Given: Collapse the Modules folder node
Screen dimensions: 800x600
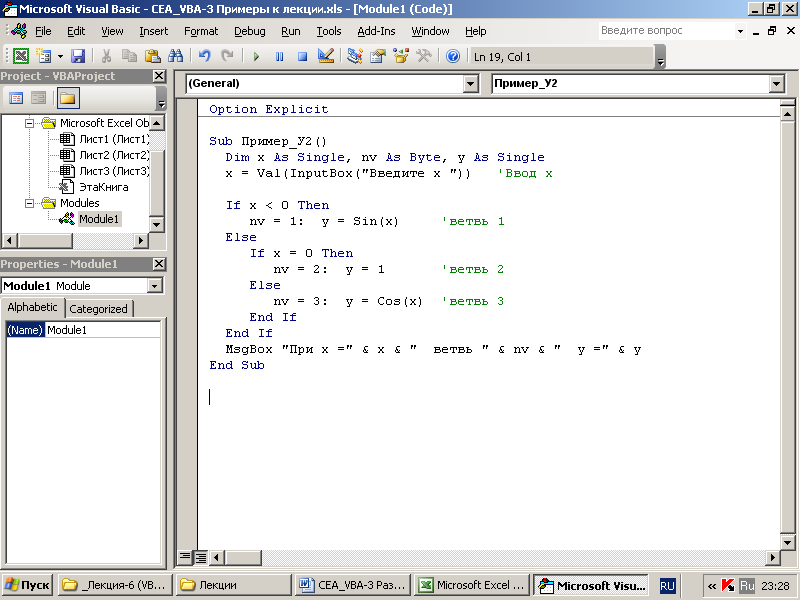Looking at the screenshot, I should (30, 203).
